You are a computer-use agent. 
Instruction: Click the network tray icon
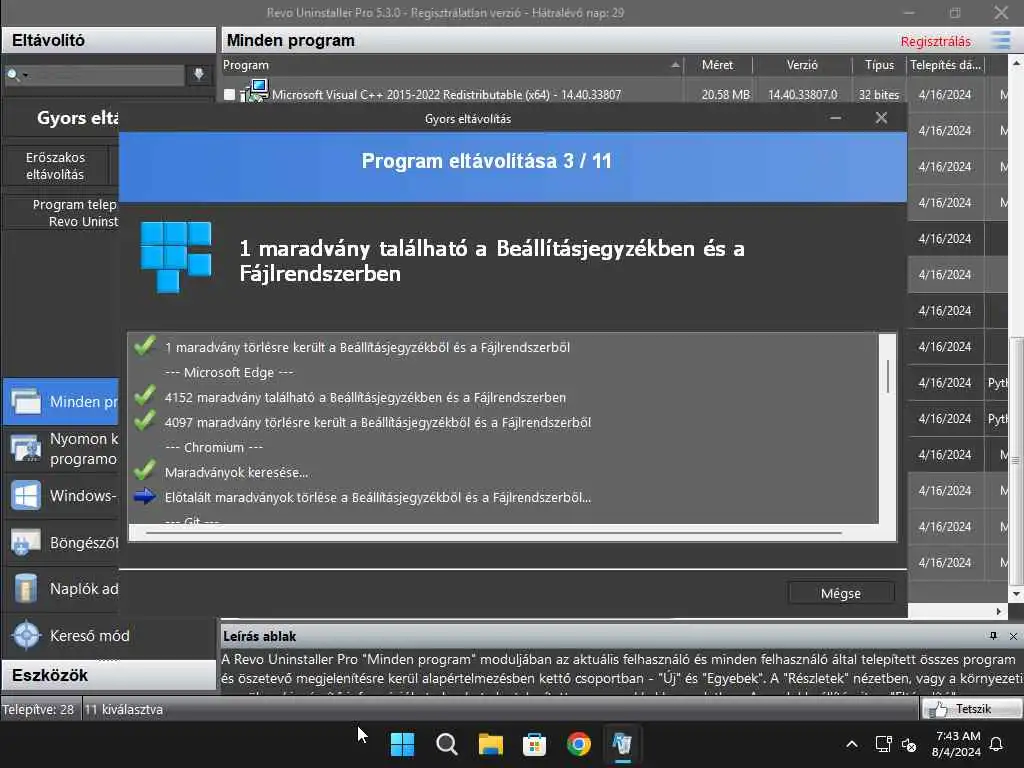click(883, 744)
